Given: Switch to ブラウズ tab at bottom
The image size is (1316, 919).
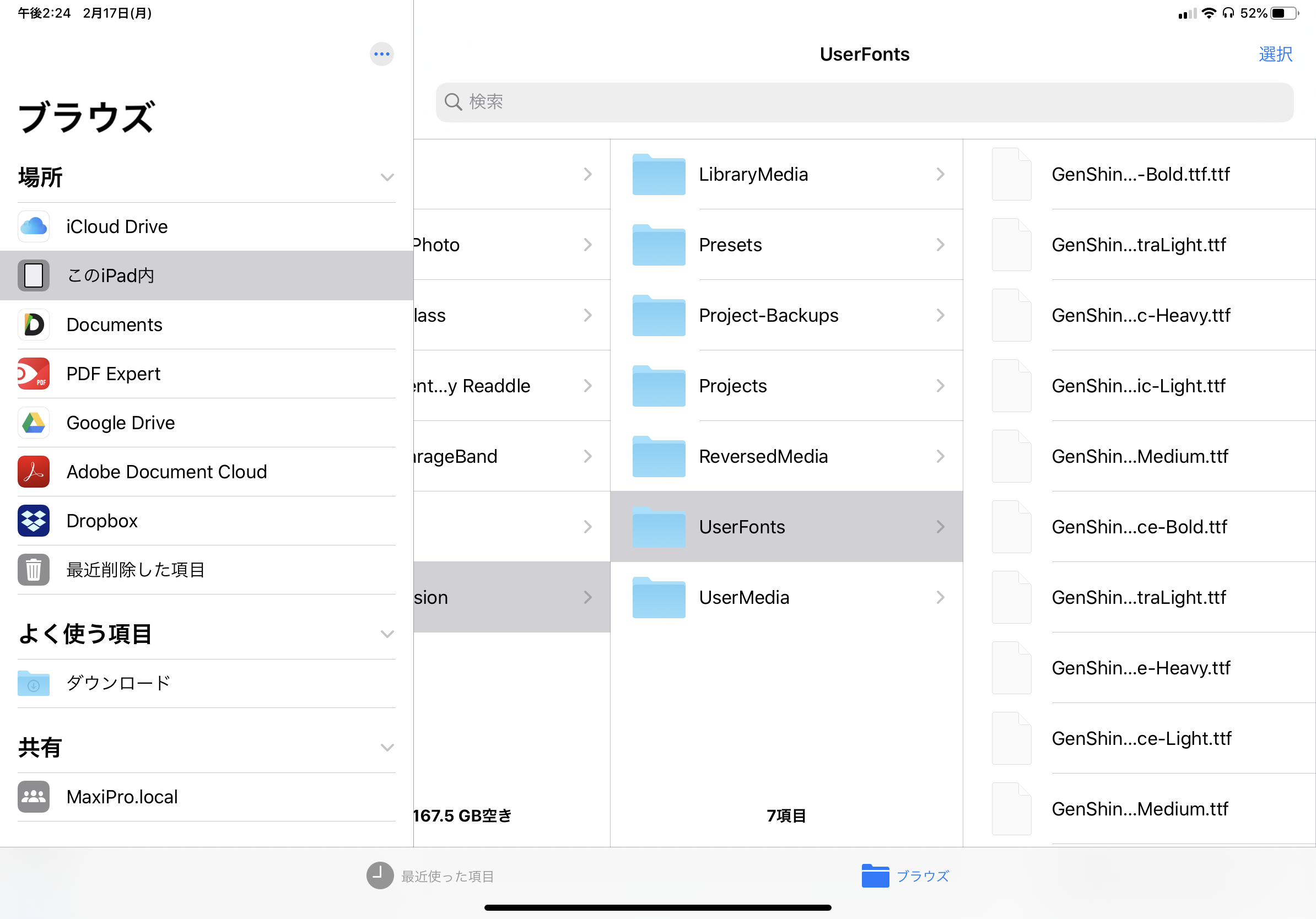Looking at the screenshot, I should [905, 875].
